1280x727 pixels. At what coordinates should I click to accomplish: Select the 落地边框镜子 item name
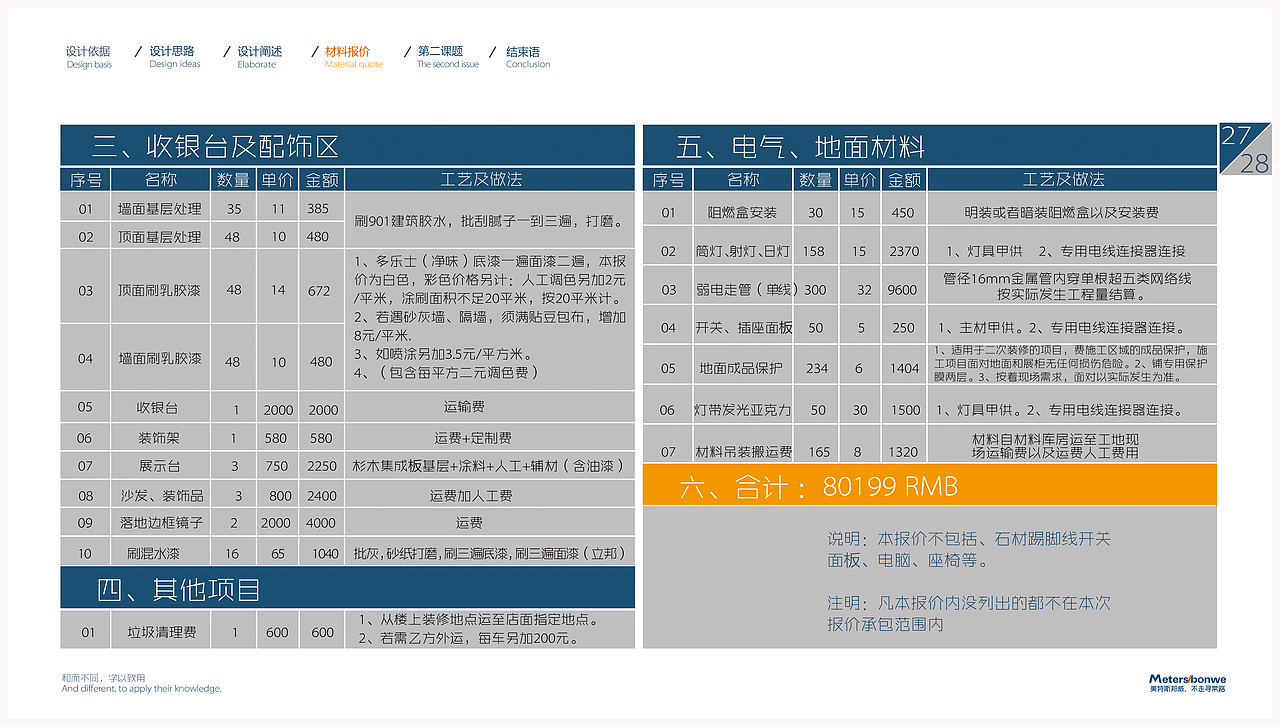[x=160, y=523]
